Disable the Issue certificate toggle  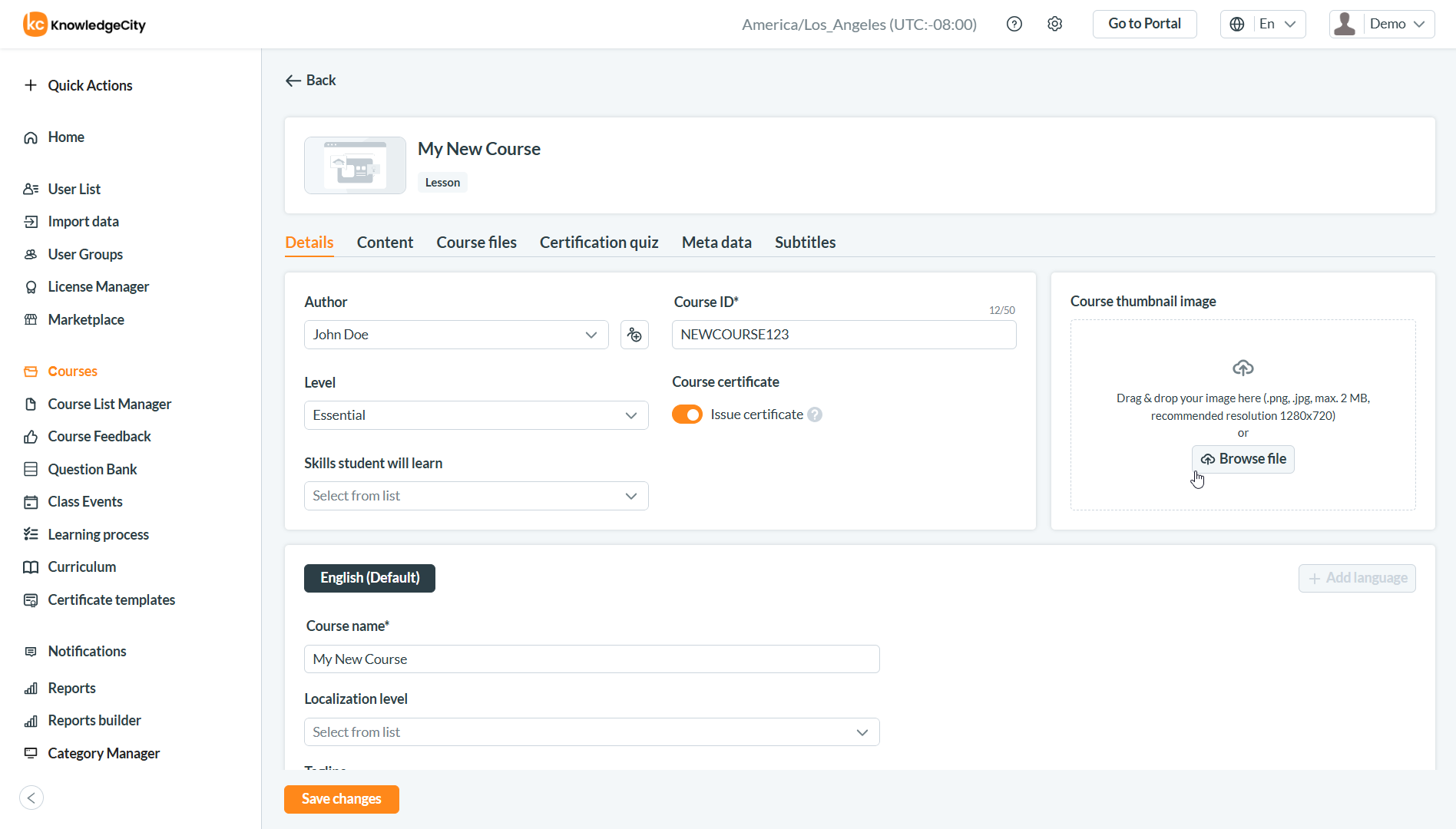pyautogui.click(x=687, y=414)
